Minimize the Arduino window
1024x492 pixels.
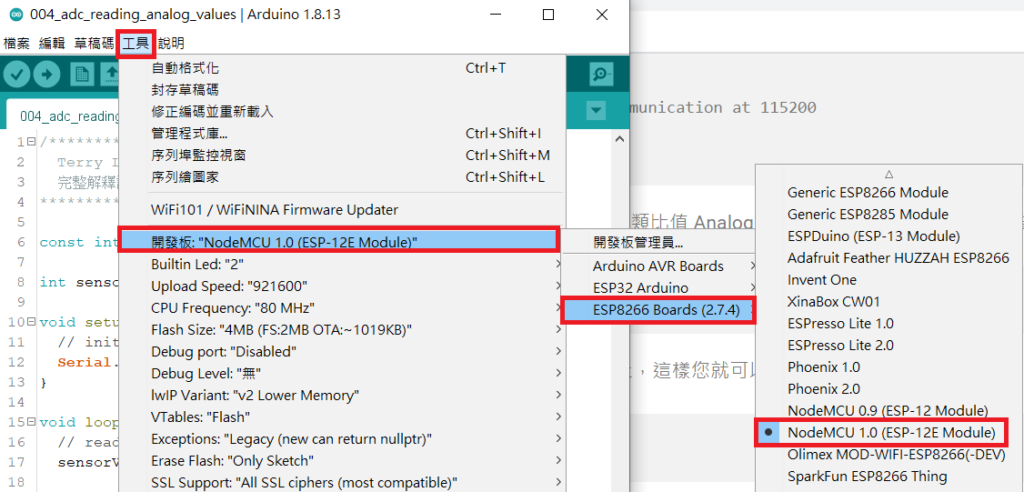502,15
